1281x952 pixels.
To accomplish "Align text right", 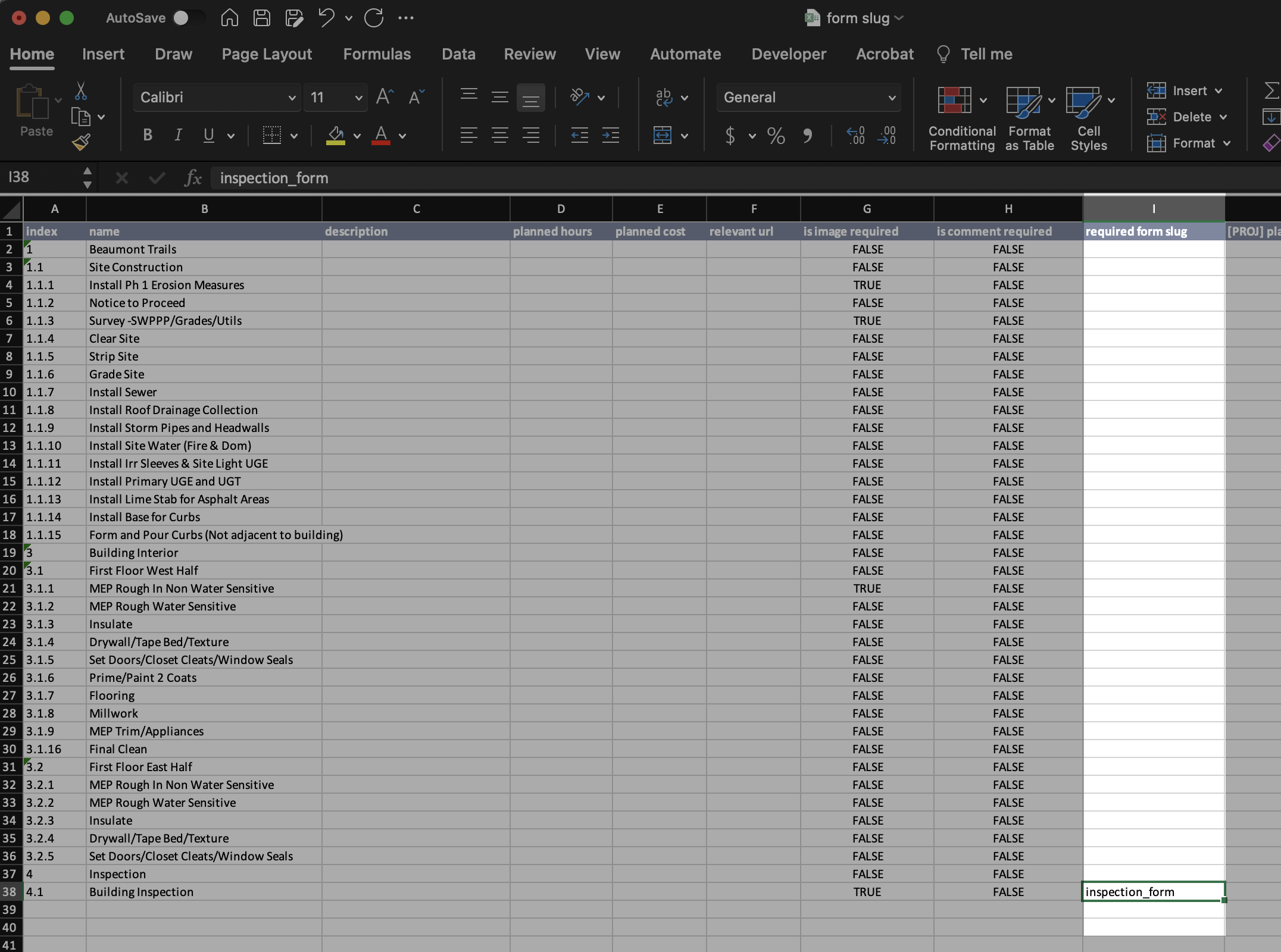I will tap(531, 136).
